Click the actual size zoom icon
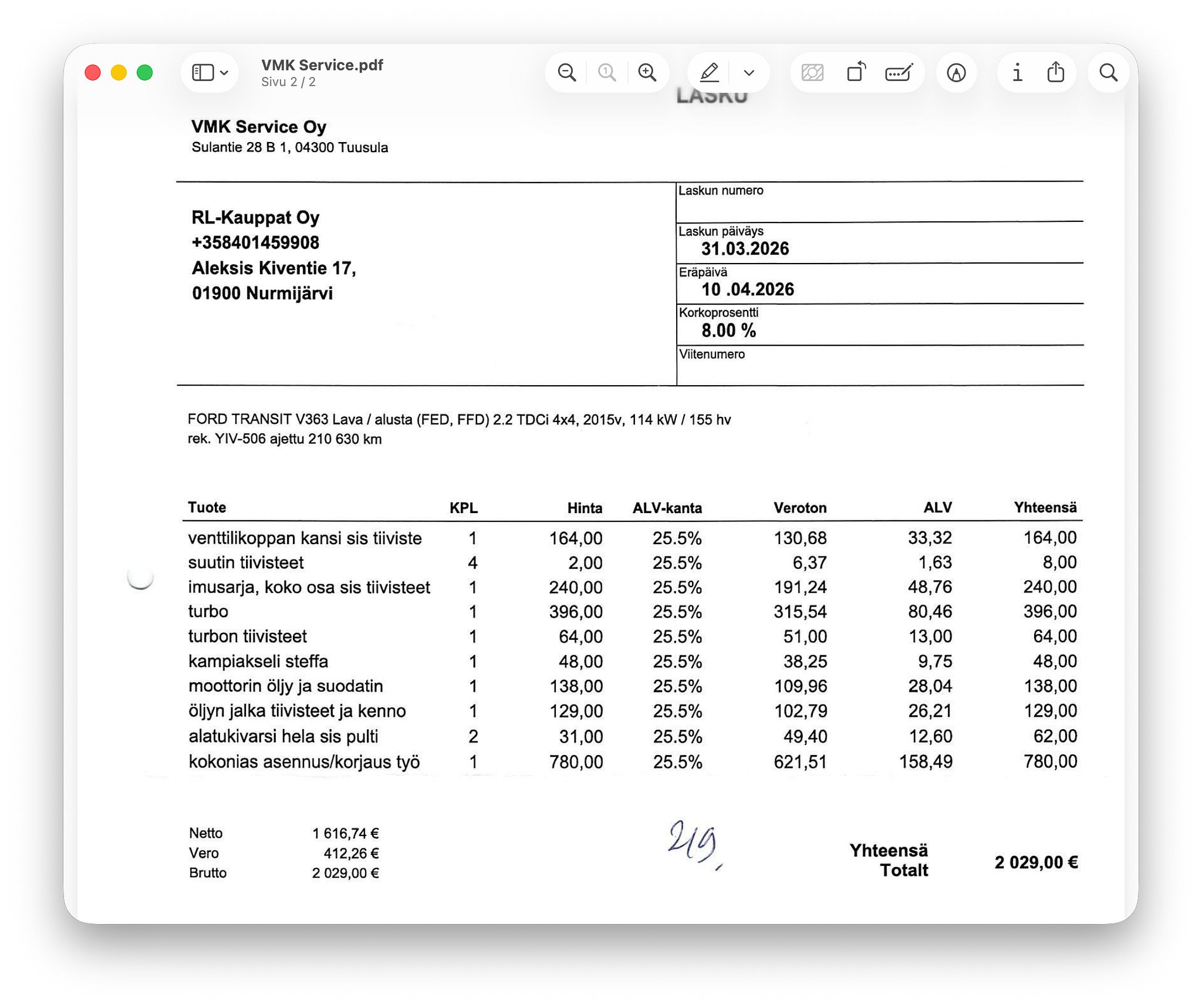Viewport: 1202px width, 1008px height. [x=607, y=73]
